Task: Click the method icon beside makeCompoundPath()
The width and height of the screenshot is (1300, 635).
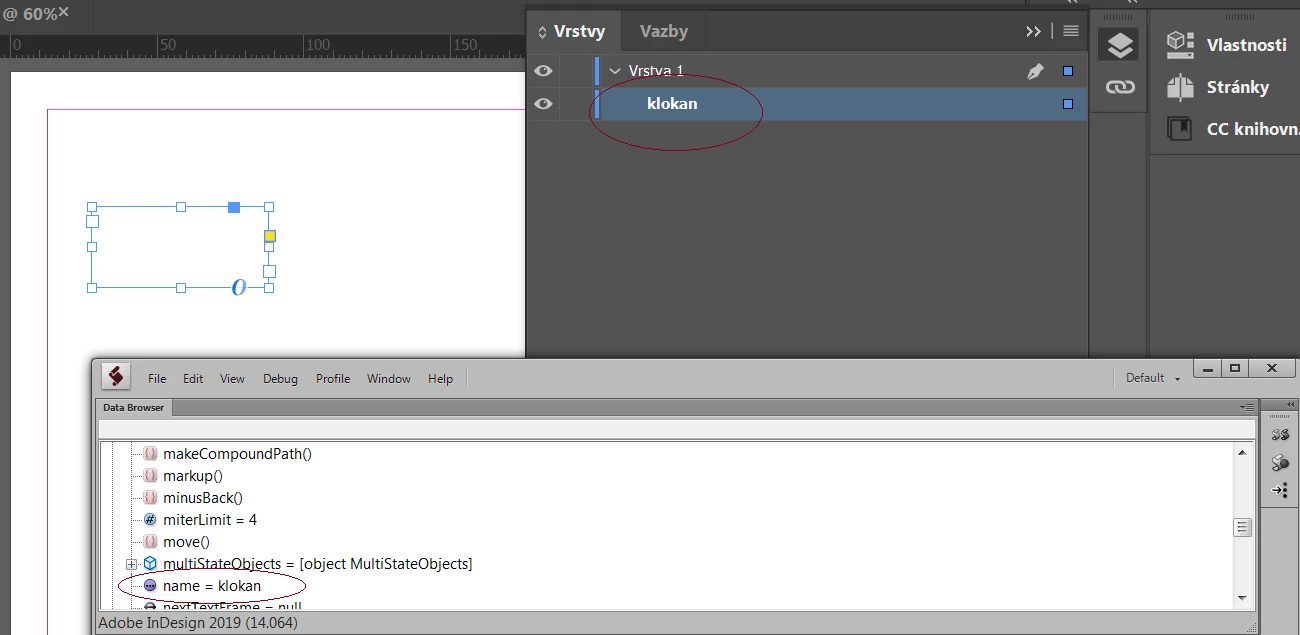Action: pos(150,453)
